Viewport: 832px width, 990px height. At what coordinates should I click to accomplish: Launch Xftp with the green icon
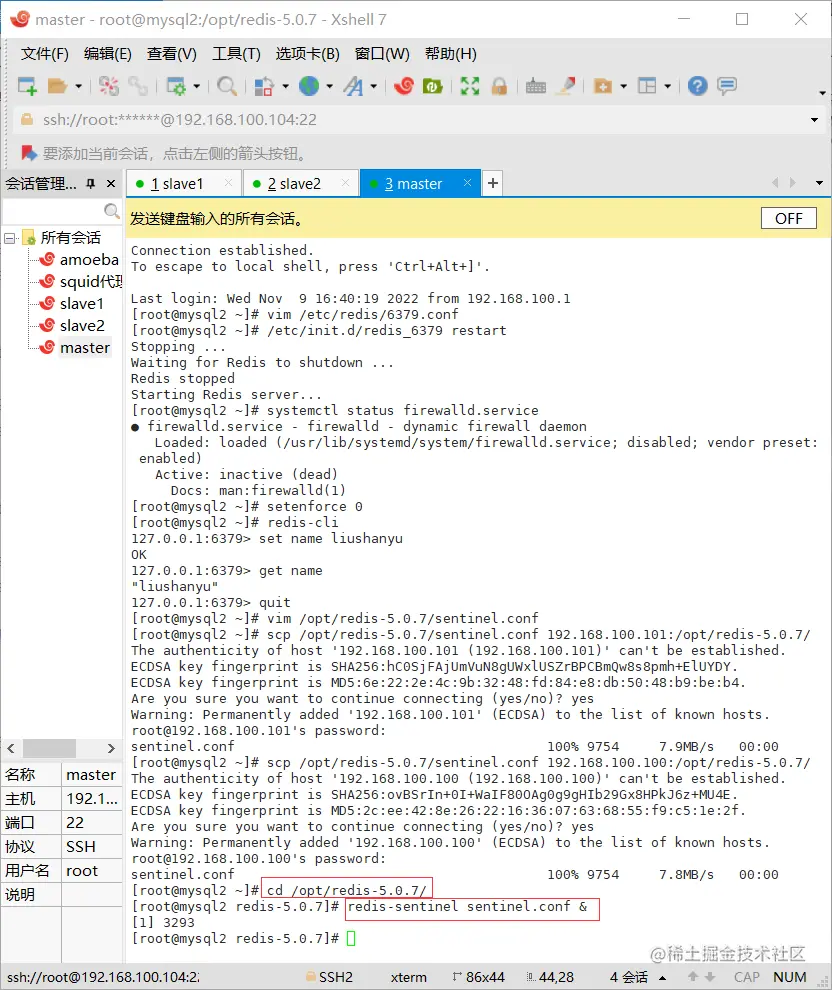pos(432,86)
